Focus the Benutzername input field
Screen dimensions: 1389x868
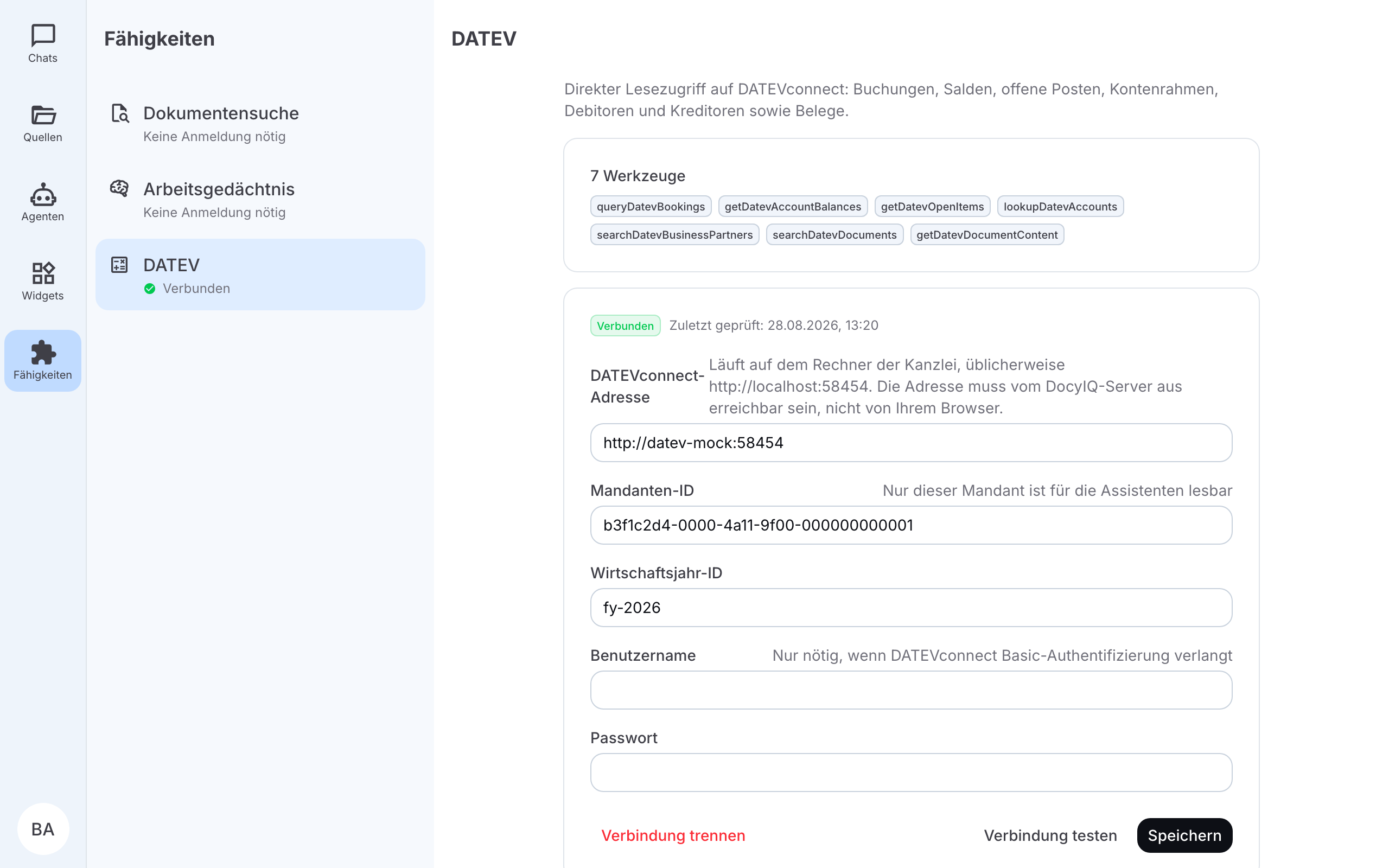pos(911,690)
